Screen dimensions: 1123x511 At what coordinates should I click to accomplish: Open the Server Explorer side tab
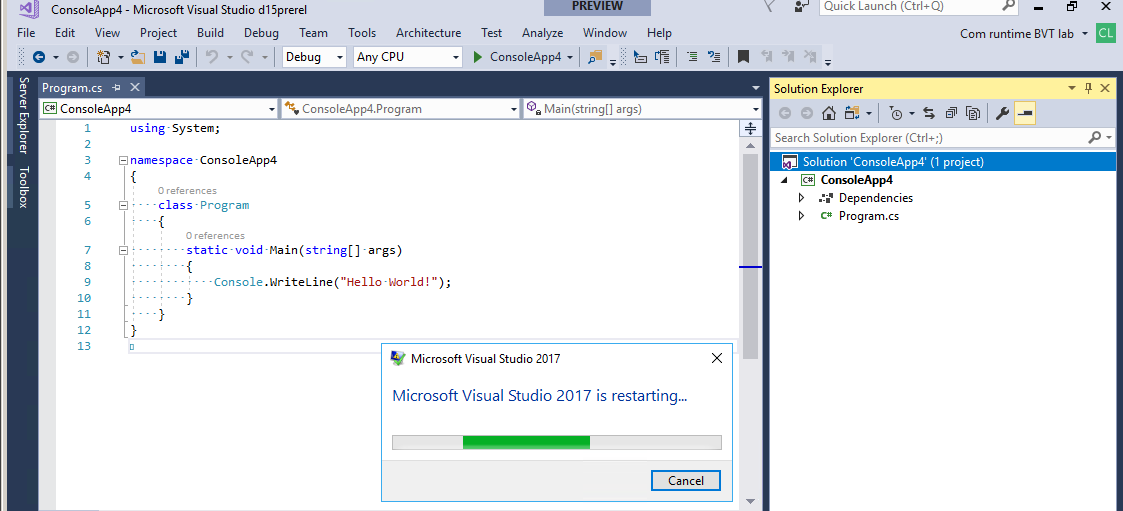tap(23, 115)
